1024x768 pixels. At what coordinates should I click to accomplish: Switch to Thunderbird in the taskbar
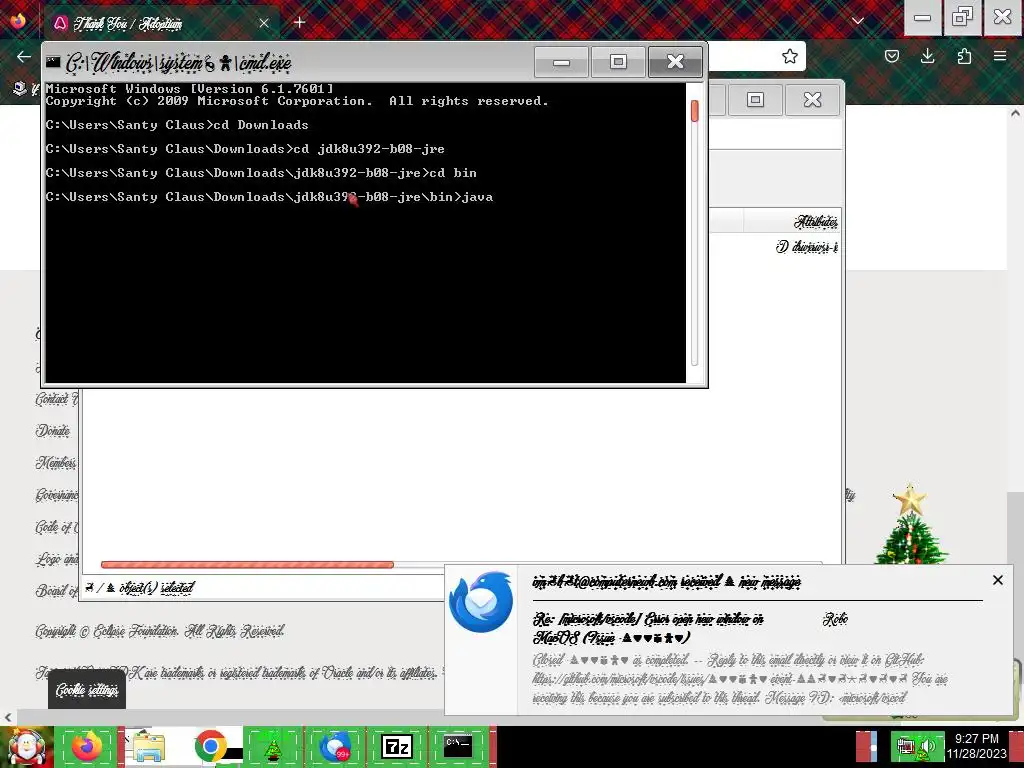coord(334,746)
